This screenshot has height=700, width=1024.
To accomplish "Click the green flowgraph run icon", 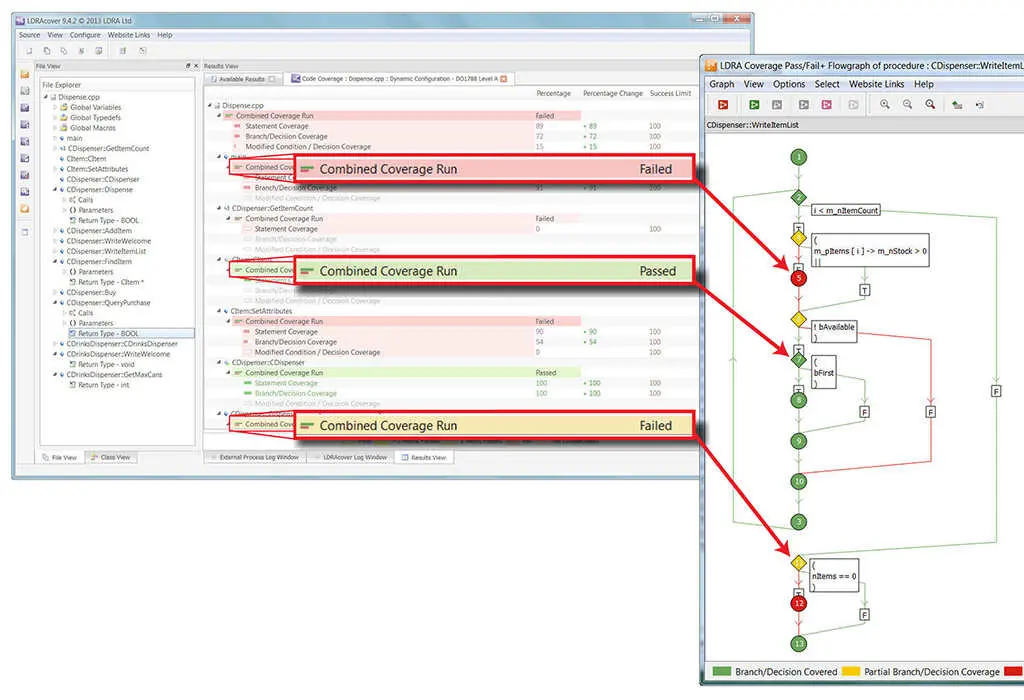I will [x=752, y=104].
